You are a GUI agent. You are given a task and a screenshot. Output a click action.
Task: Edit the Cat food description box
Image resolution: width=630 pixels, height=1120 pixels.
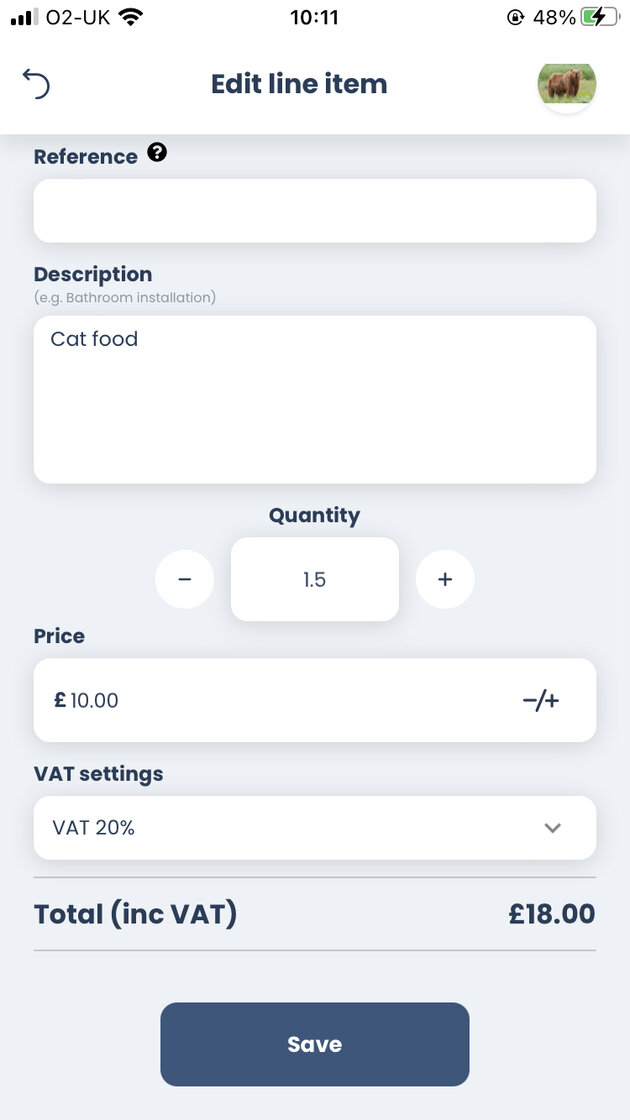pyautogui.click(x=314, y=400)
